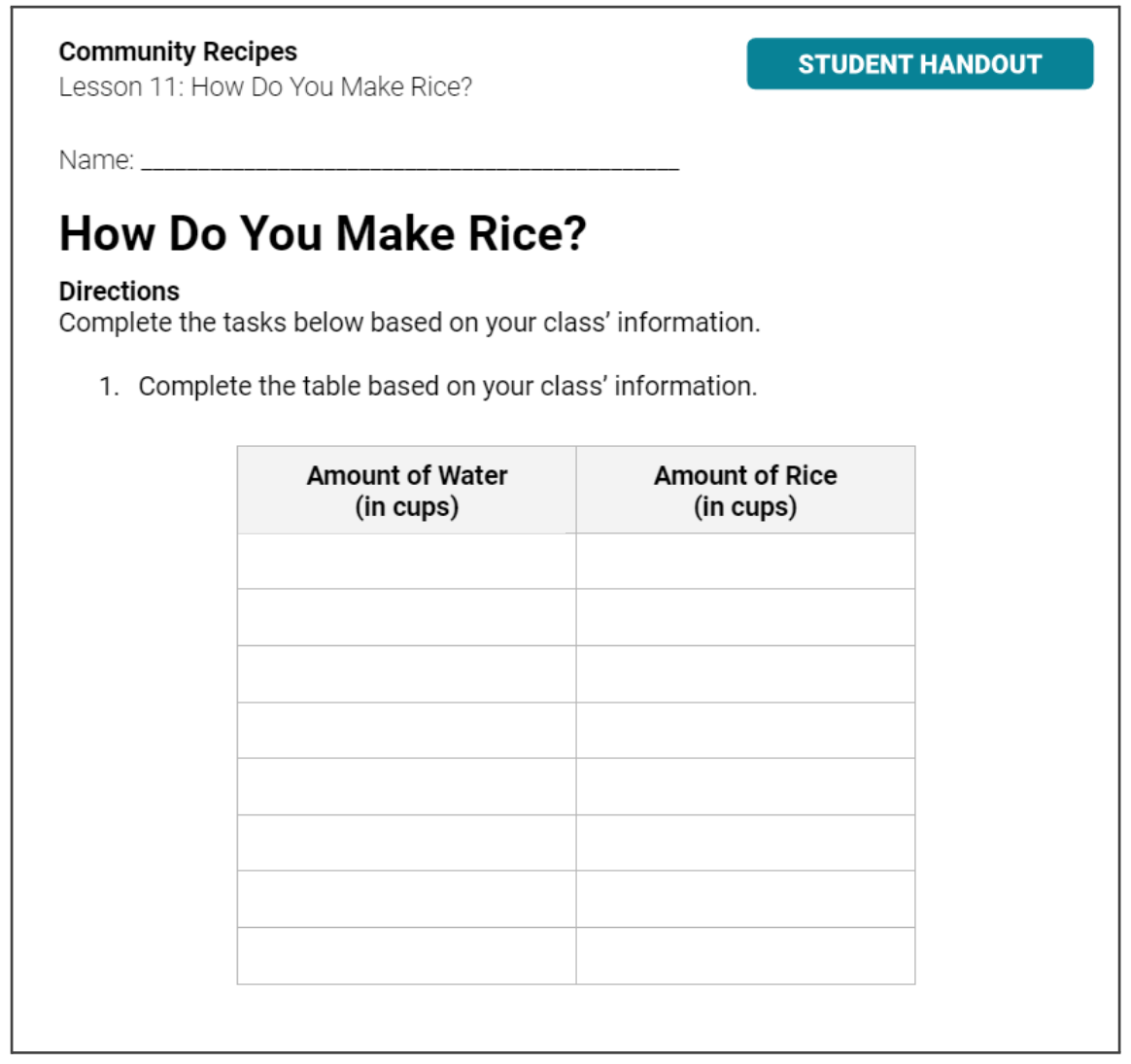Click the first row rice cell

[x=746, y=562]
